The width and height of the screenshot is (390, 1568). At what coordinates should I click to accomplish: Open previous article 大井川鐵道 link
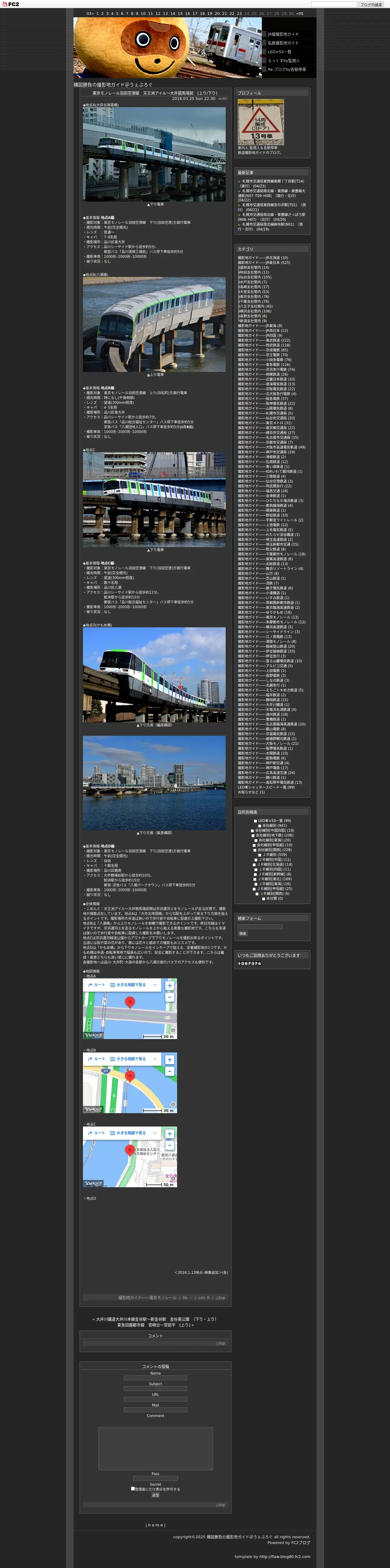click(x=157, y=1319)
